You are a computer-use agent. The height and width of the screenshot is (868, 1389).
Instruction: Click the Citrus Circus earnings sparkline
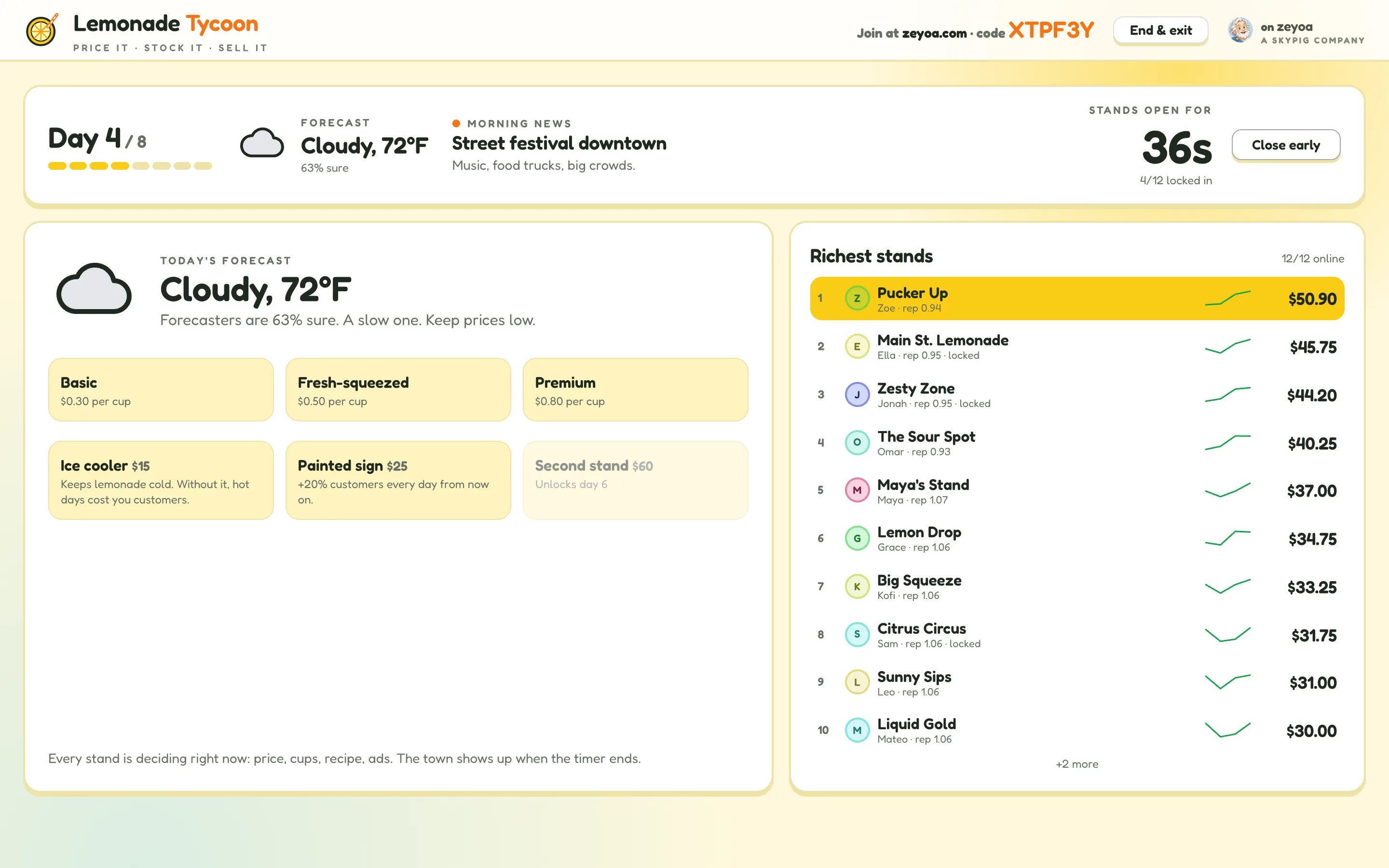[x=1227, y=634]
